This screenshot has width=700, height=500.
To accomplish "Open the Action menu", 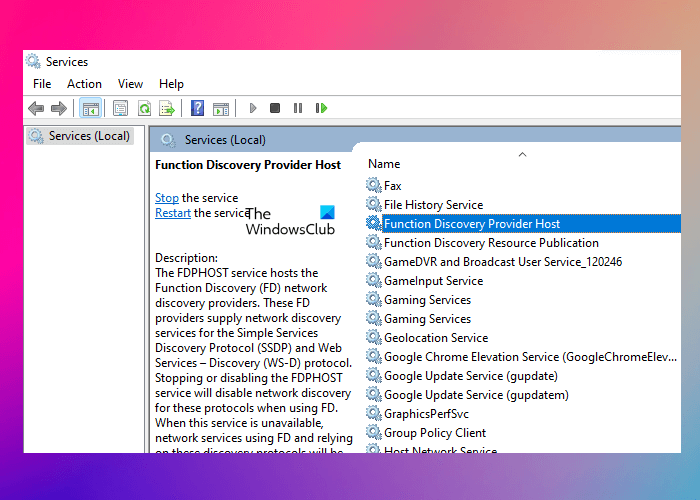I will (x=84, y=84).
